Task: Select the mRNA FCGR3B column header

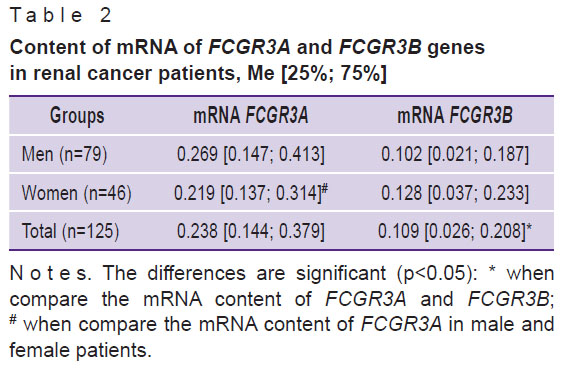Action: click(x=455, y=116)
